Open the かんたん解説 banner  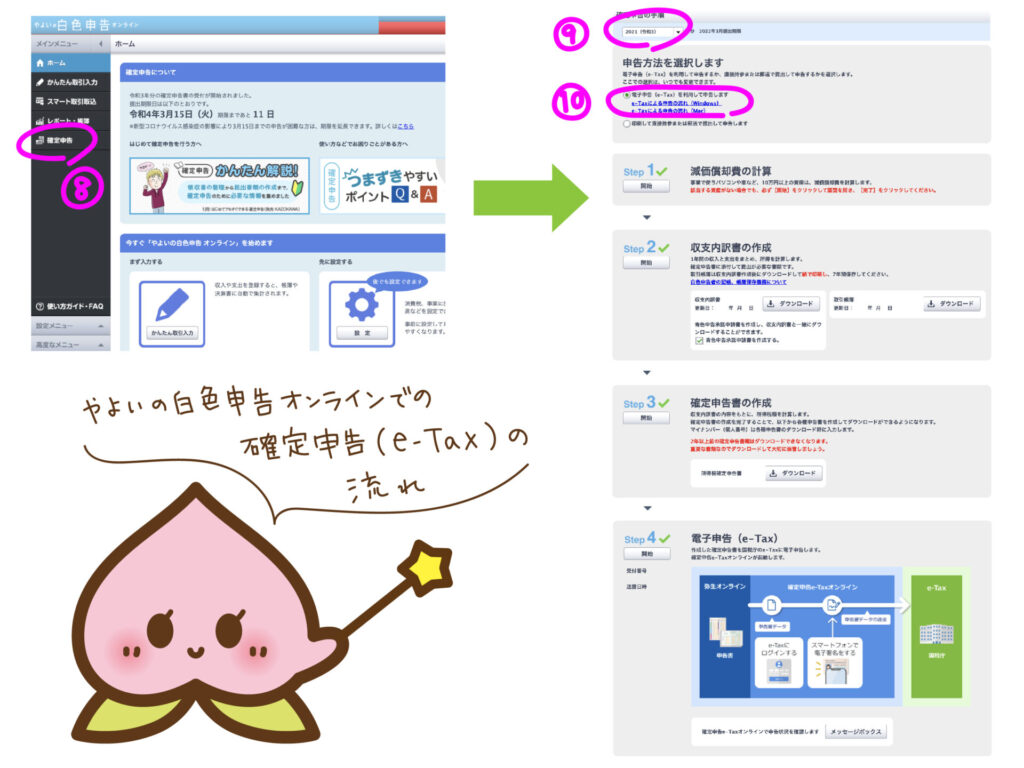[219, 185]
